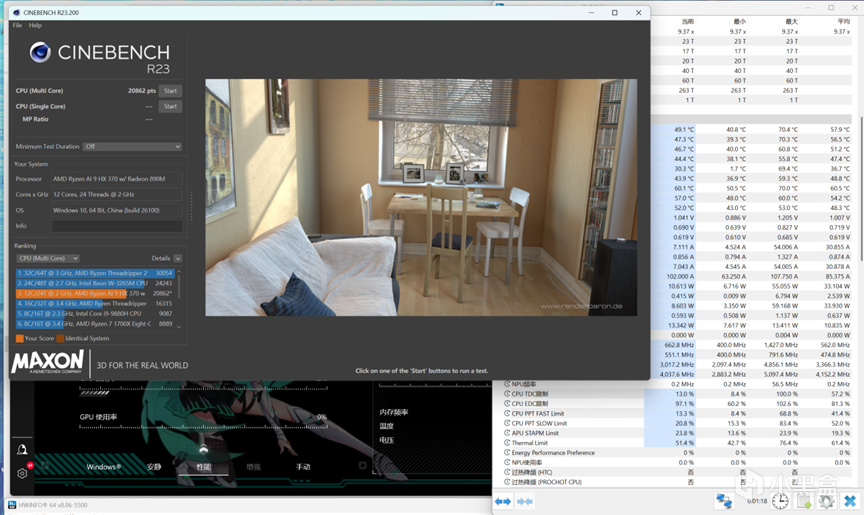
Task: Open control center settings gear icon
Action: [22, 473]
